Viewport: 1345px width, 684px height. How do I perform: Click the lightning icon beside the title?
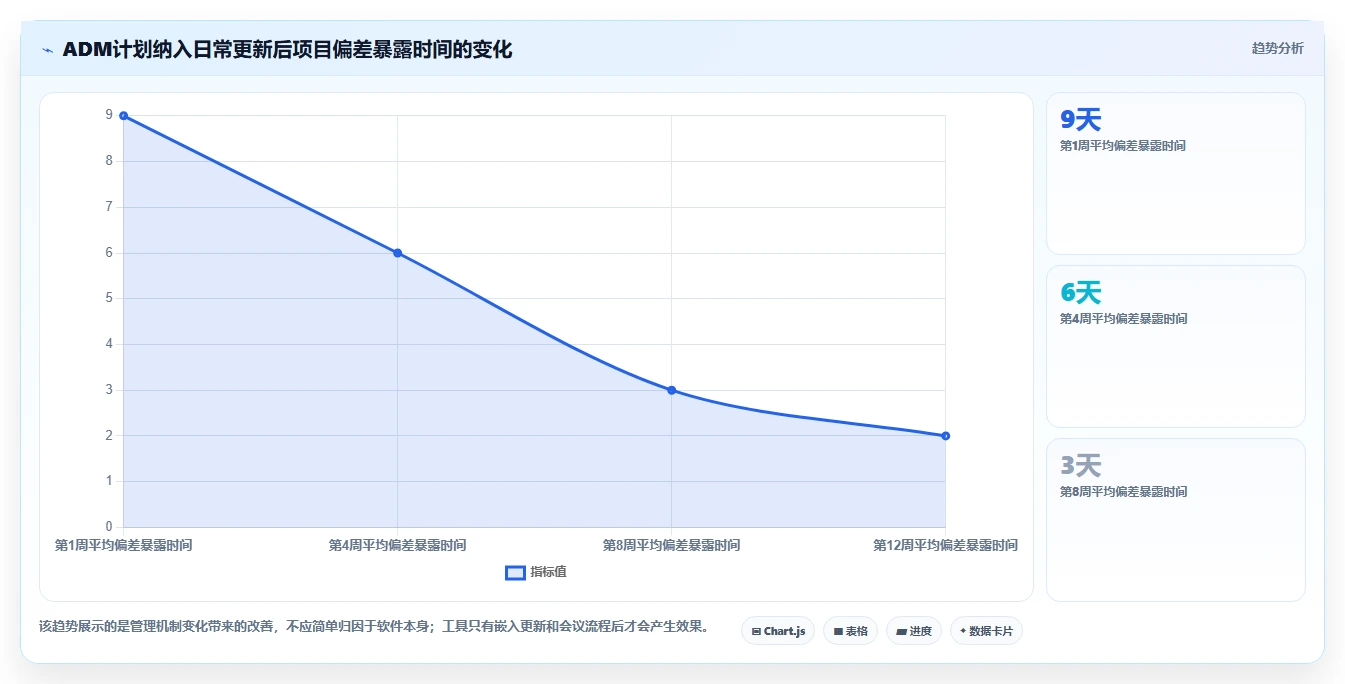pos(47,50)
